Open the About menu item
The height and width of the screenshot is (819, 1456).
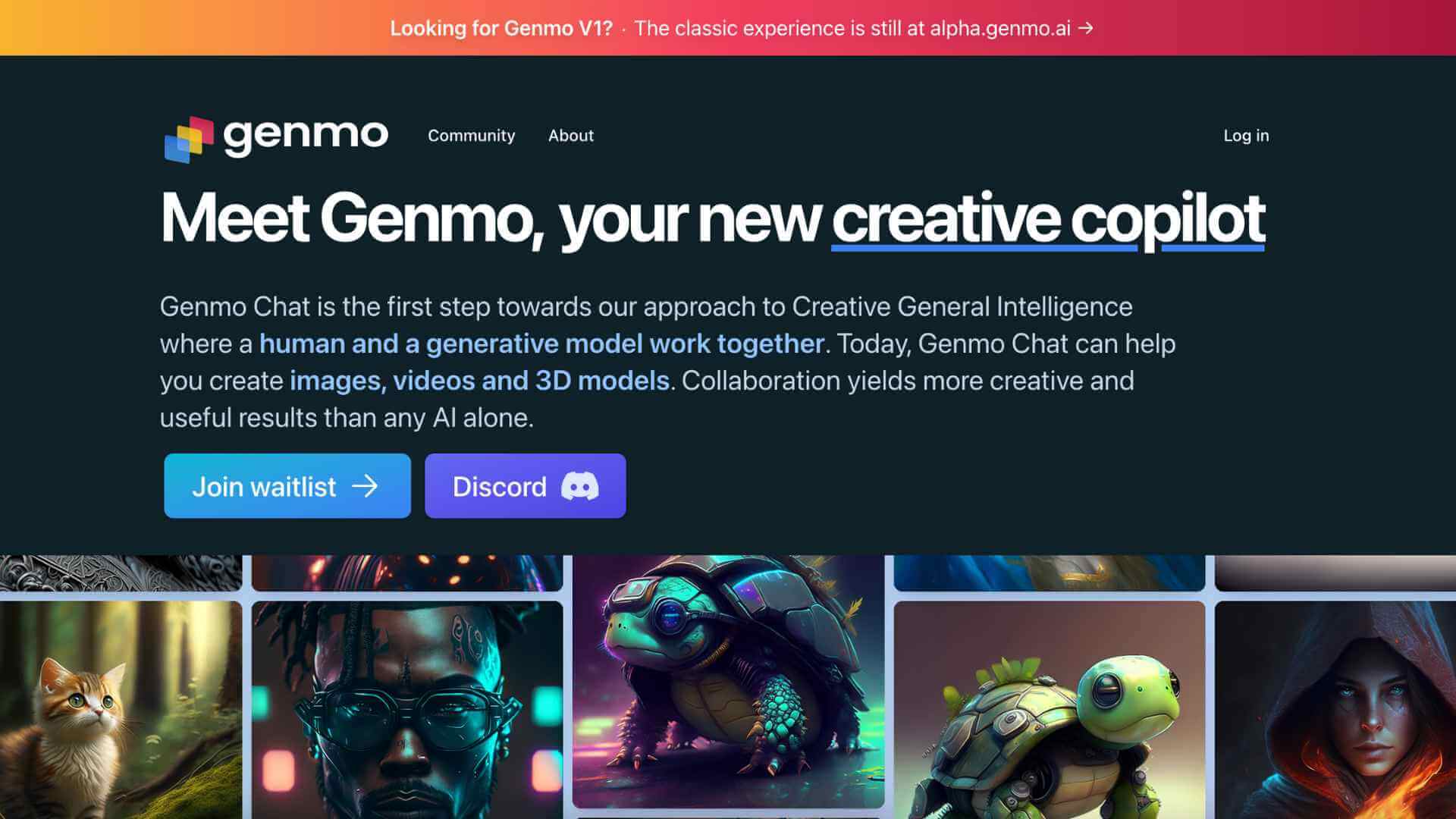click(x=571, y=136)
